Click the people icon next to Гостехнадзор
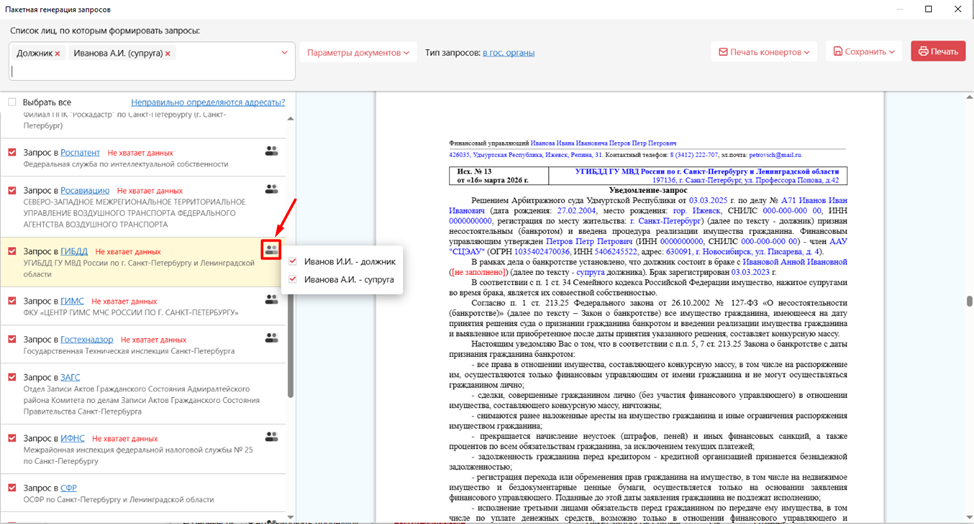The height and width of the screenshot is (524, 974). click(271, 338)
